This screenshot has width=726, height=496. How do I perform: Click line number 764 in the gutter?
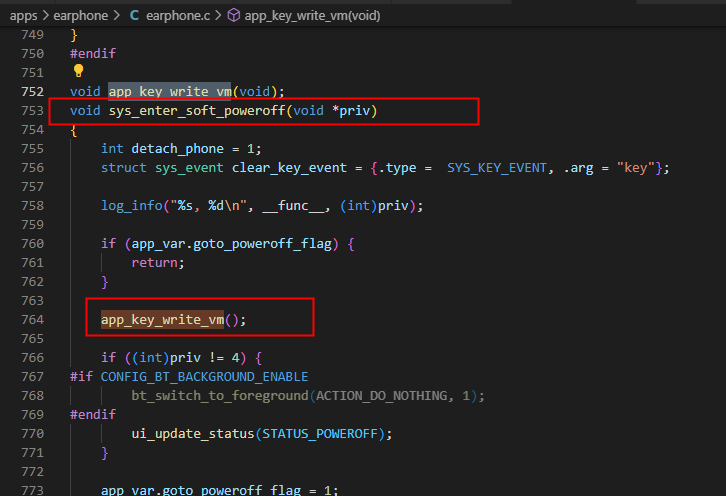[32, 320]
